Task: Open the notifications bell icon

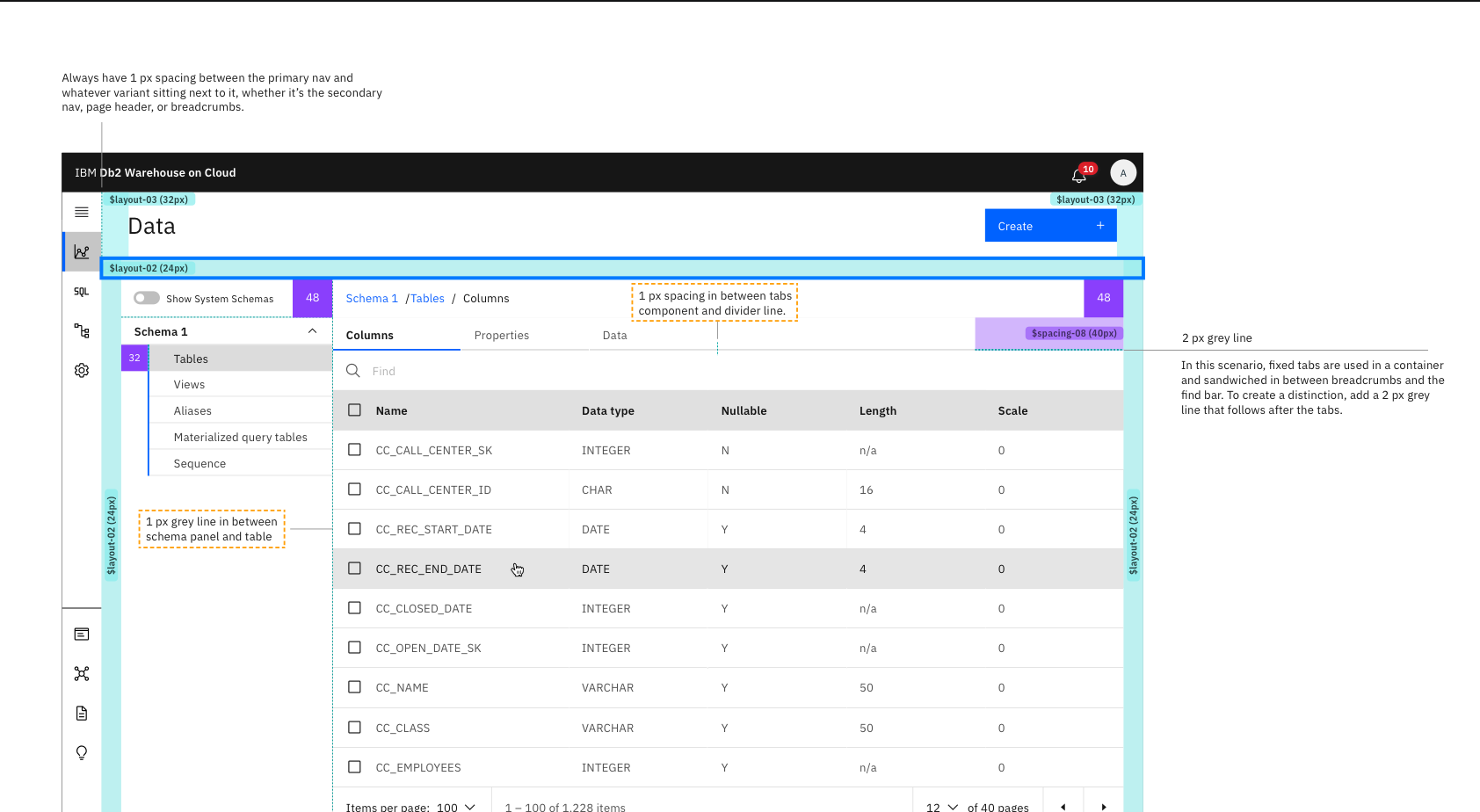Action: (1079, 175)
